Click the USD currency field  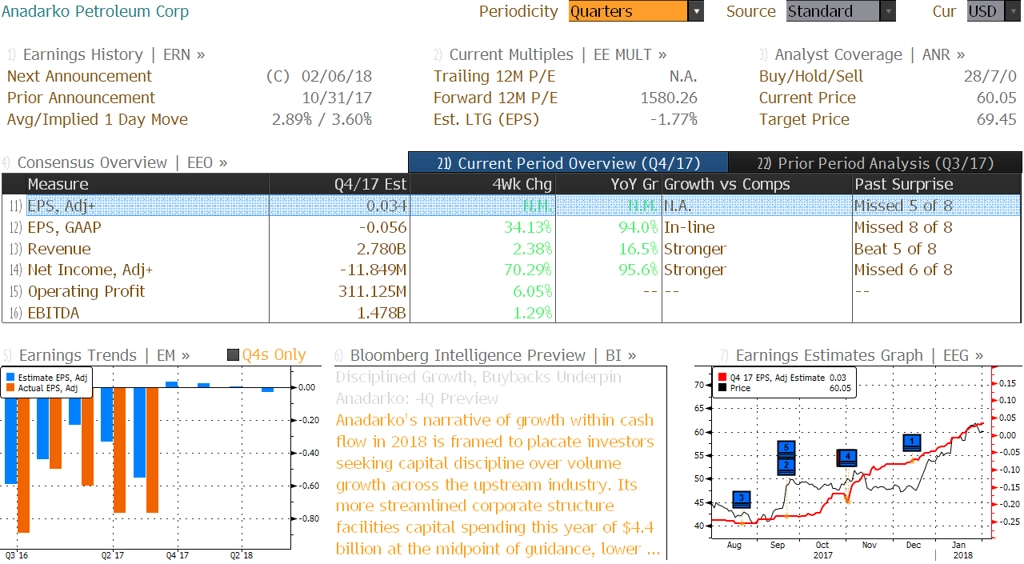tap(985, 11)
